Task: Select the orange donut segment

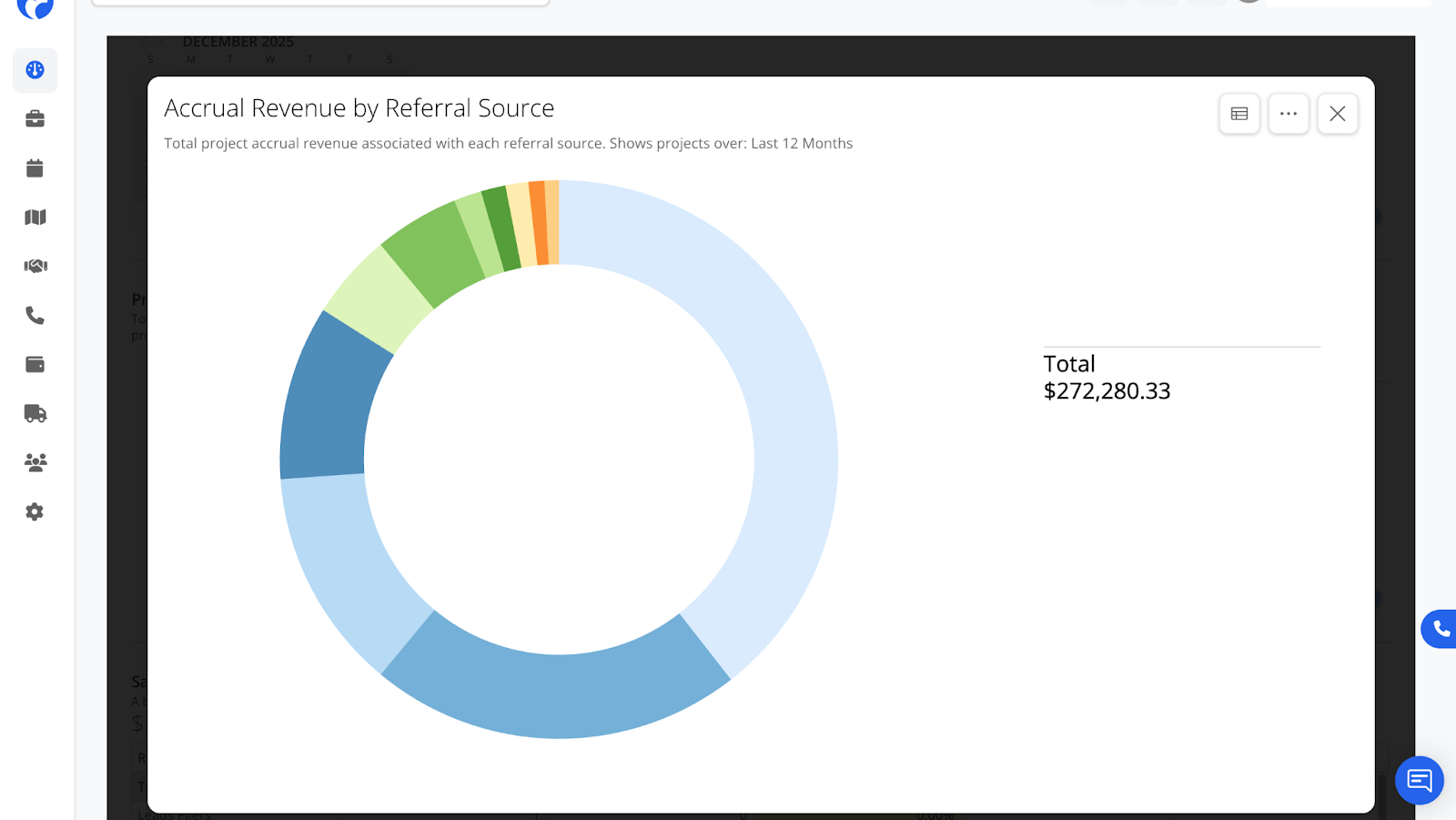Action: [x=540, y=223]
